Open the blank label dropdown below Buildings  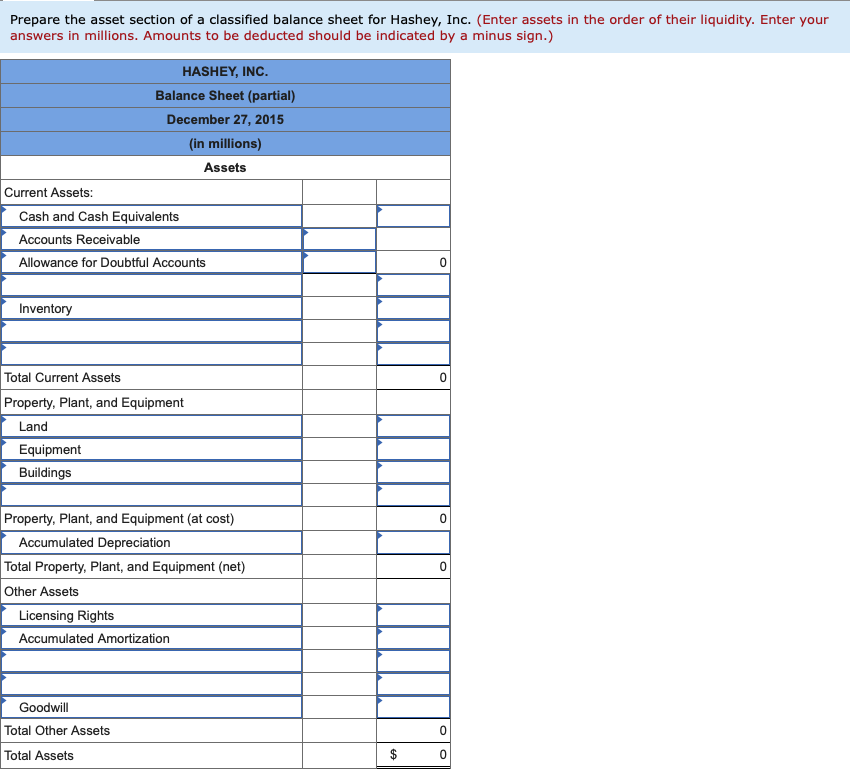pos(151,495)
